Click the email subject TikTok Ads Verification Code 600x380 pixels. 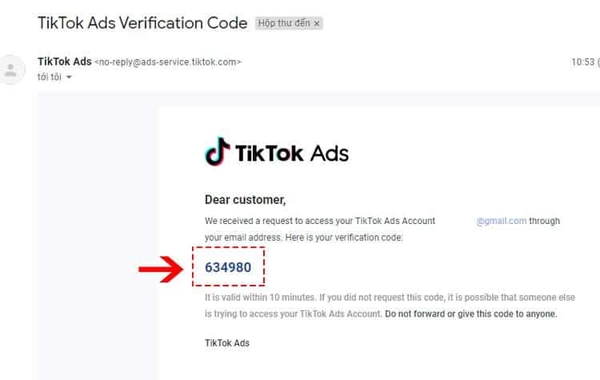[142, 23]
